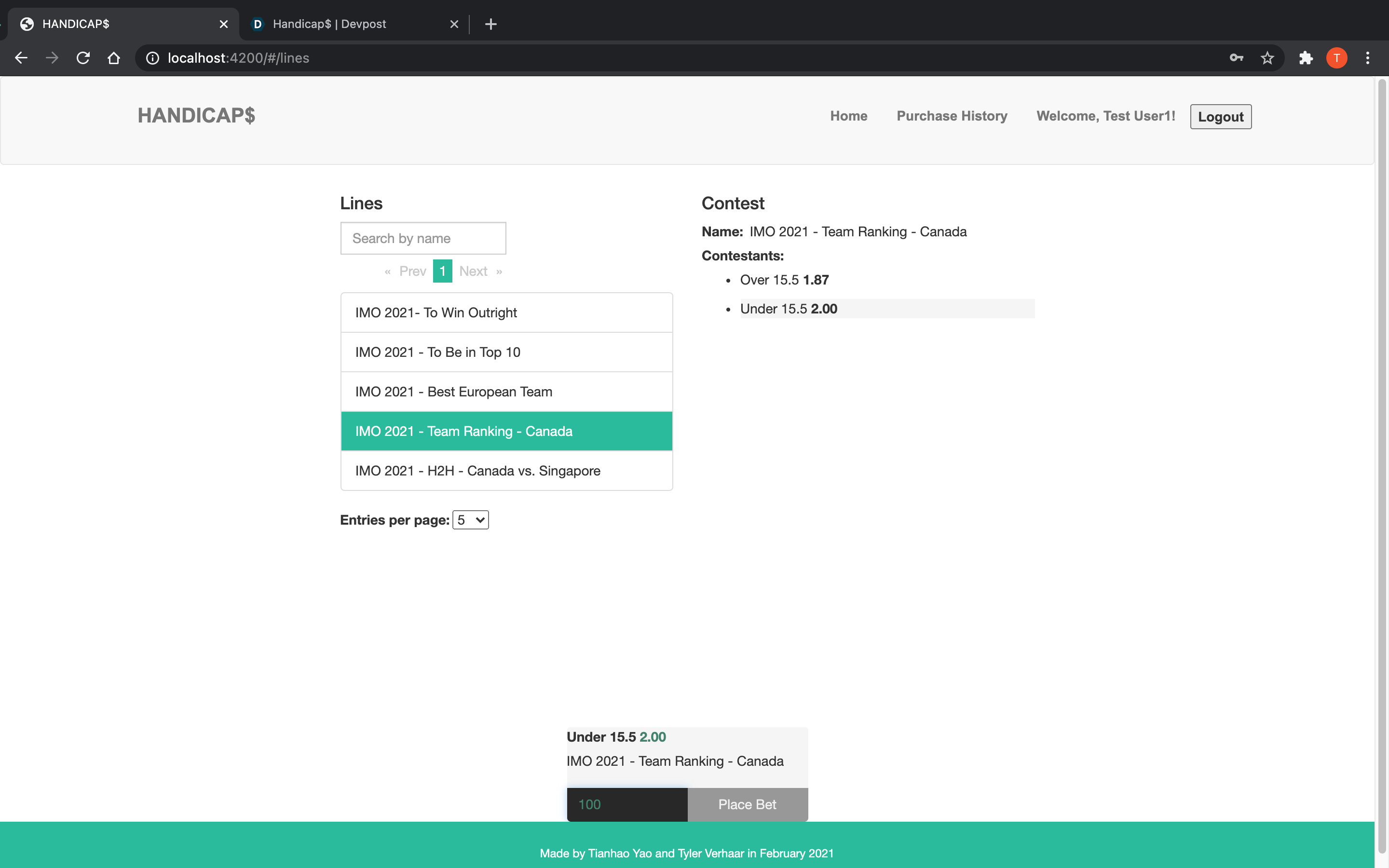Reload the current page
The image size is (1389, 868).
point(83,58)
